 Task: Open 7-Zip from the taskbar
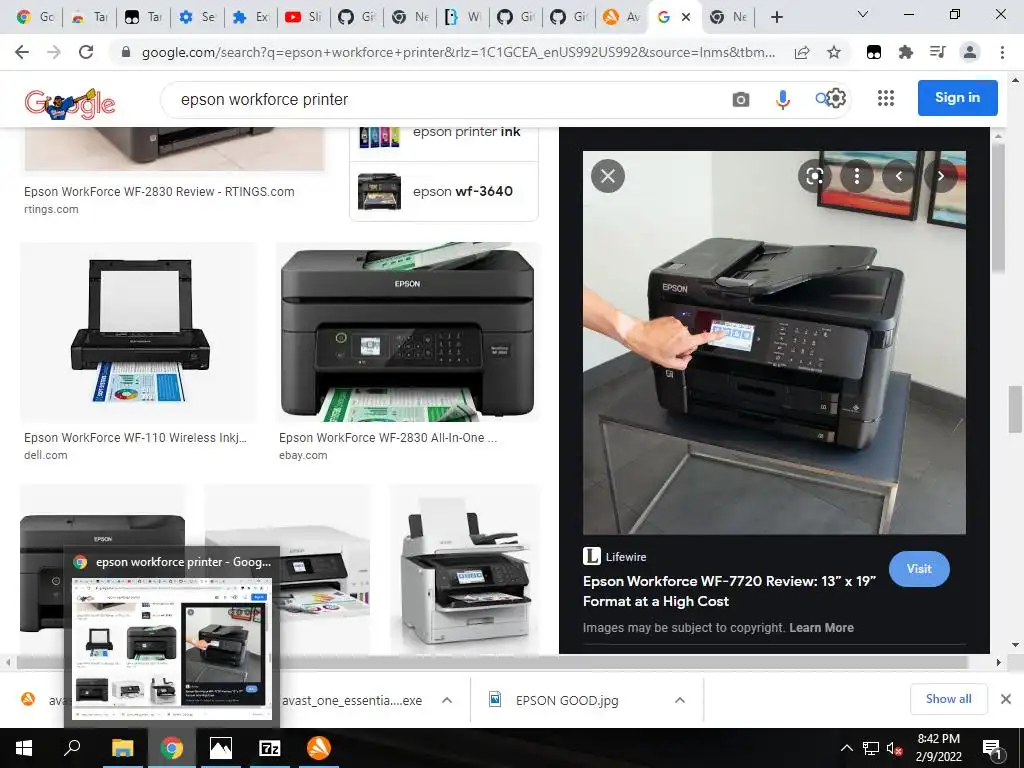270,748
